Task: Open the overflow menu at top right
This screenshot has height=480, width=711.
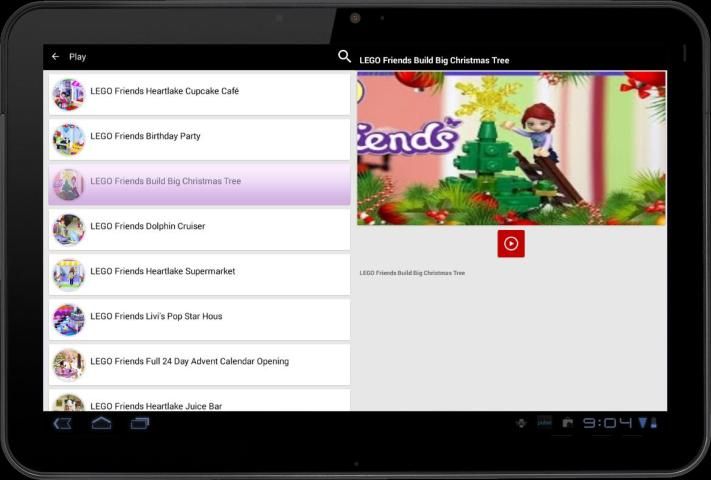Action: pyautogui.click(x=684, y=54)
